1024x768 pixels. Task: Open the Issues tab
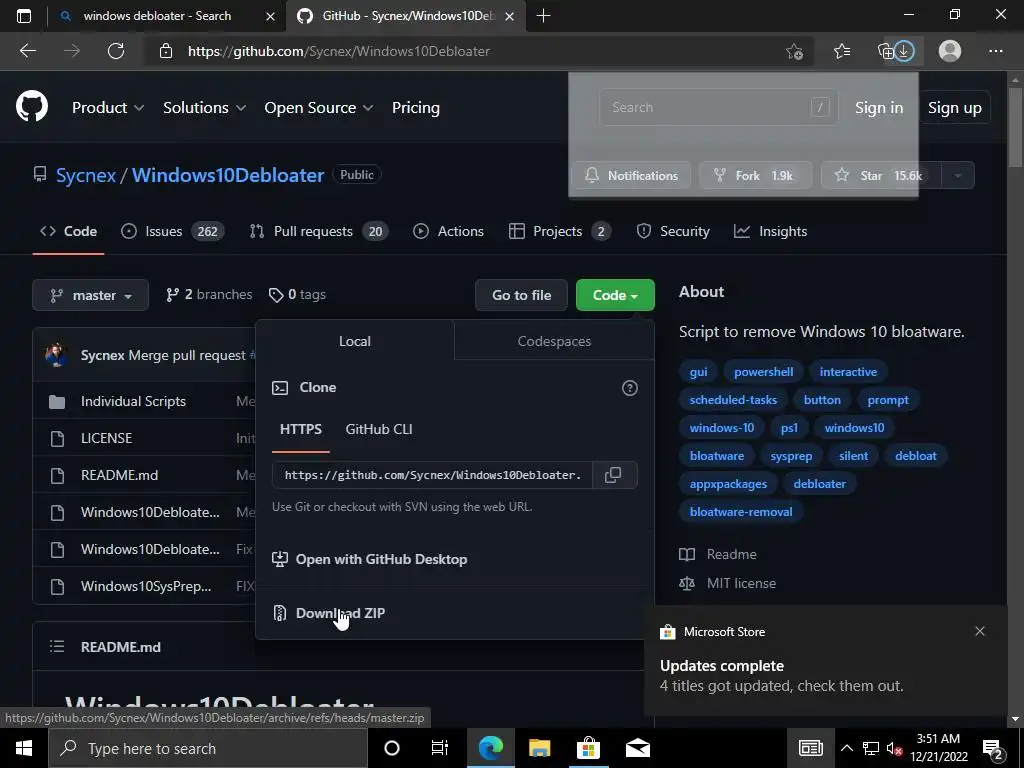(172, 231)
